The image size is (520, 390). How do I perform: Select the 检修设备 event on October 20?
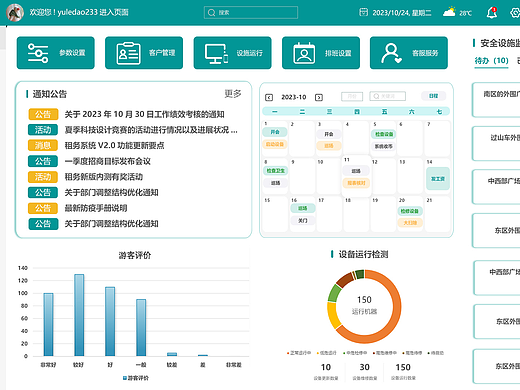coord(410,211)
